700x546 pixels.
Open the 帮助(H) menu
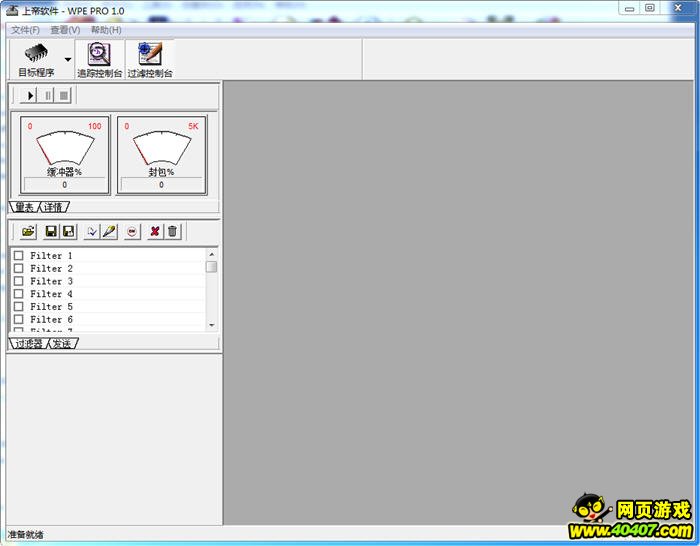click(x=106, y=30)
